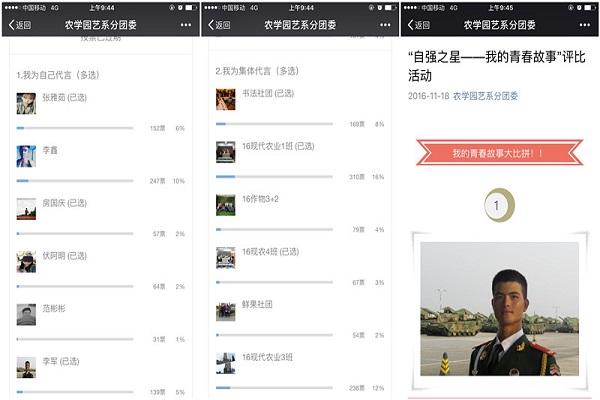Tap the 我的青春故事大比拼 banner
Screen dimensions: 600x400
tap(499, 153)
